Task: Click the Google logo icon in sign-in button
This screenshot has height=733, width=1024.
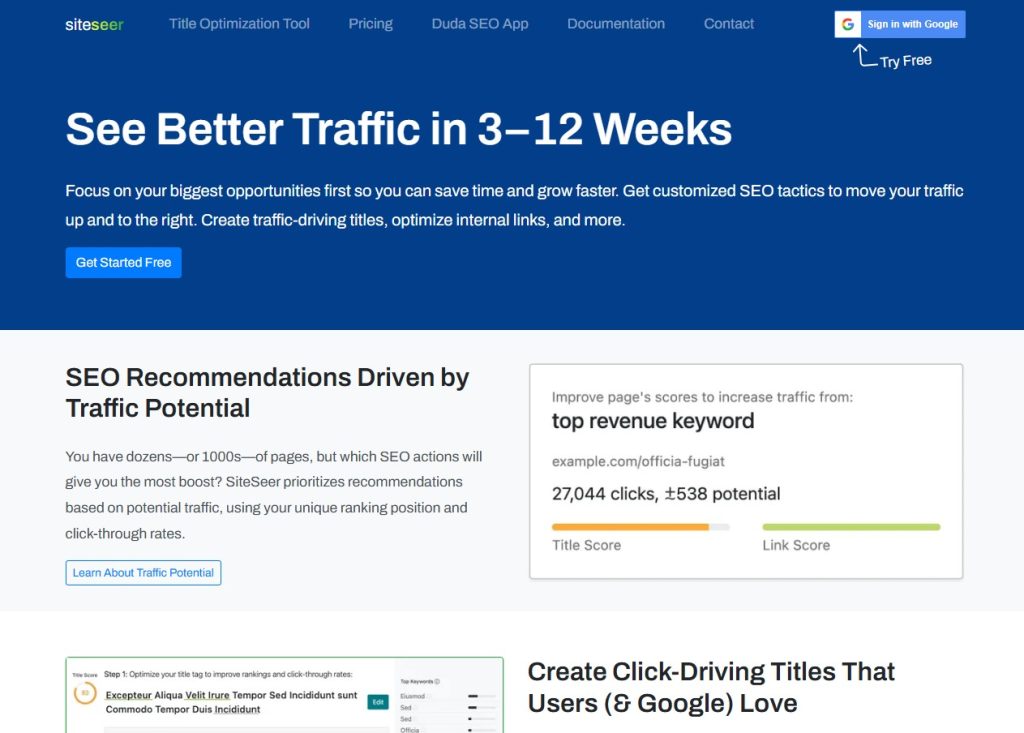Action: tap(848, 24)
